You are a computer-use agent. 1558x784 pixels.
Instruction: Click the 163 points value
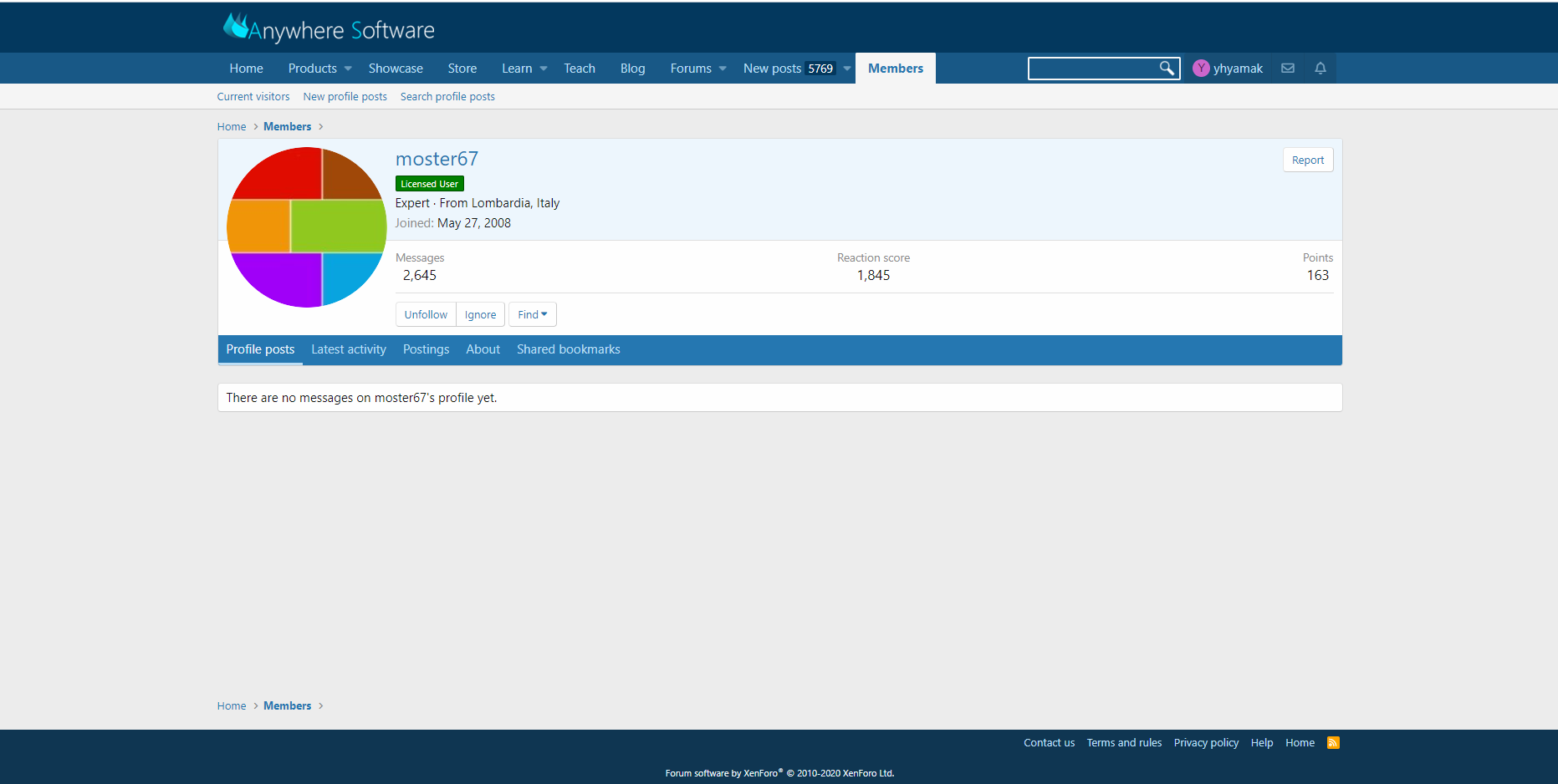(x=1318, y=276)
